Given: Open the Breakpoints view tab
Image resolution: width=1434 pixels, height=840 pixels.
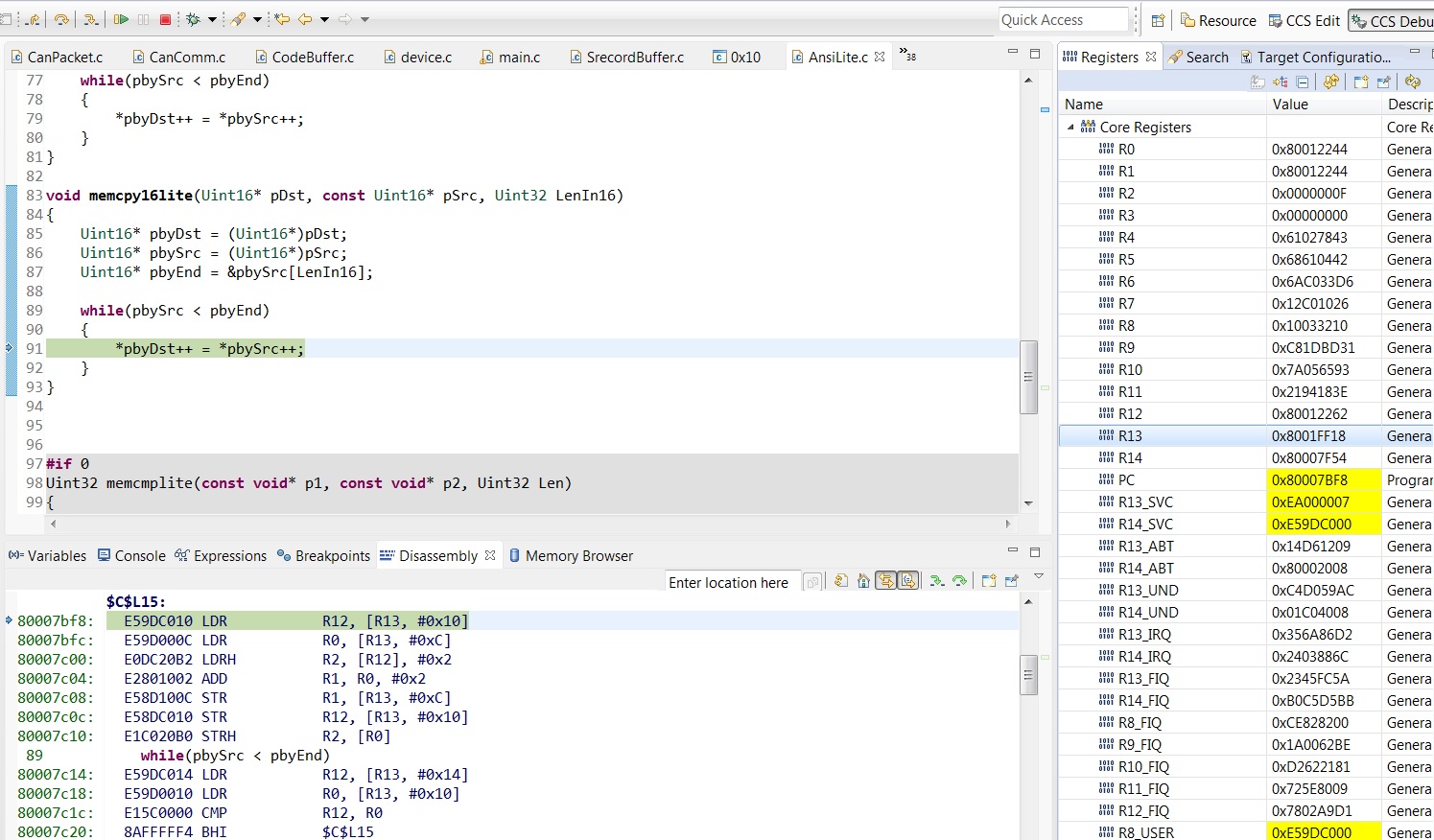Looking at the screenshot, I should (323, 555).
